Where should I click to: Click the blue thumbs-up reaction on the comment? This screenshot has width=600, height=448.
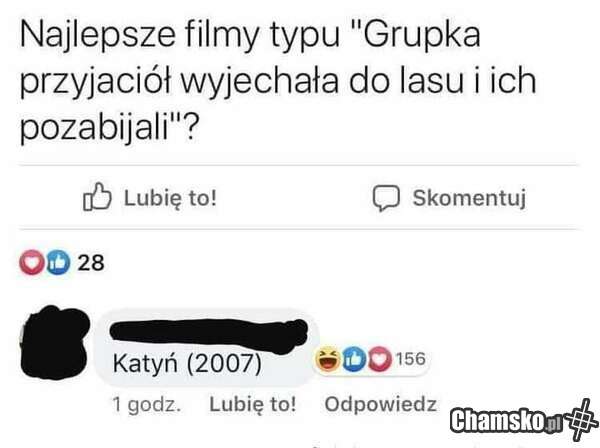click(354, 359)
